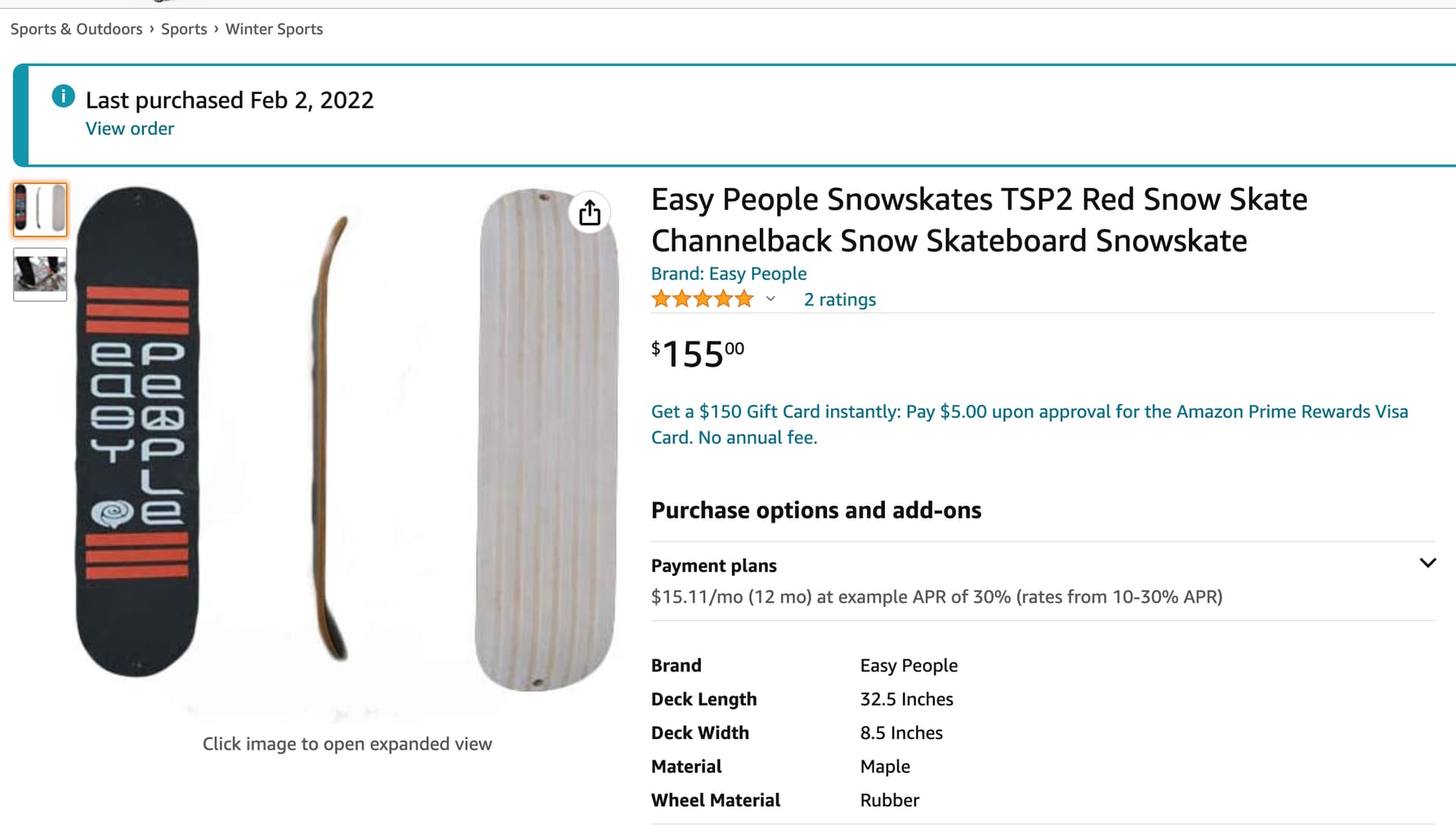Expand the Payment plans chevron arrow

click(x=1427, y=563)
